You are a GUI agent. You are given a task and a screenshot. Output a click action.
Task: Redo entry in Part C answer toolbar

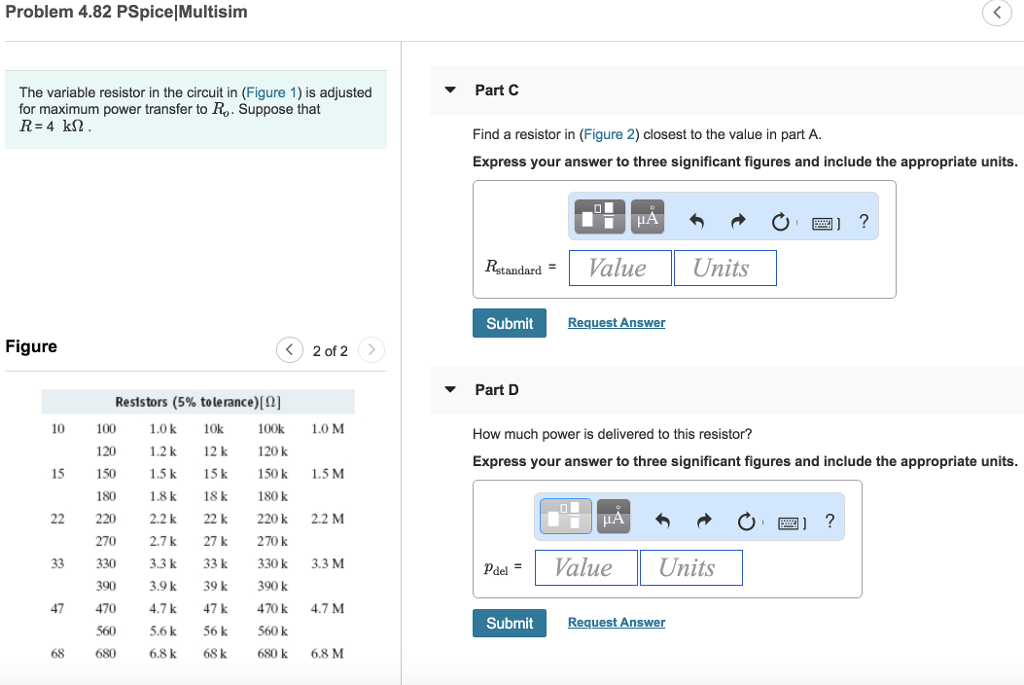(x=737, y=221)
